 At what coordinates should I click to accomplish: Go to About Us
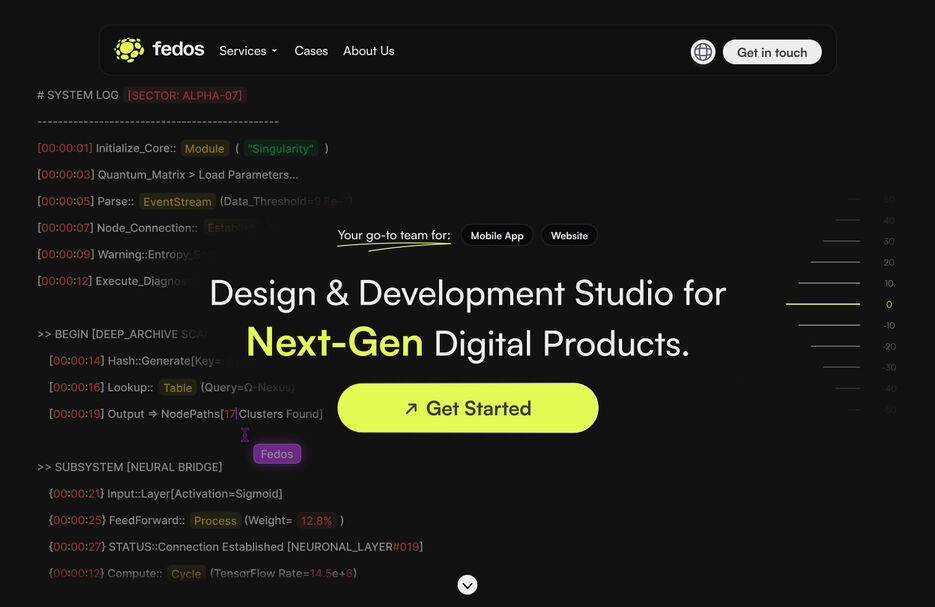[369, 51]
